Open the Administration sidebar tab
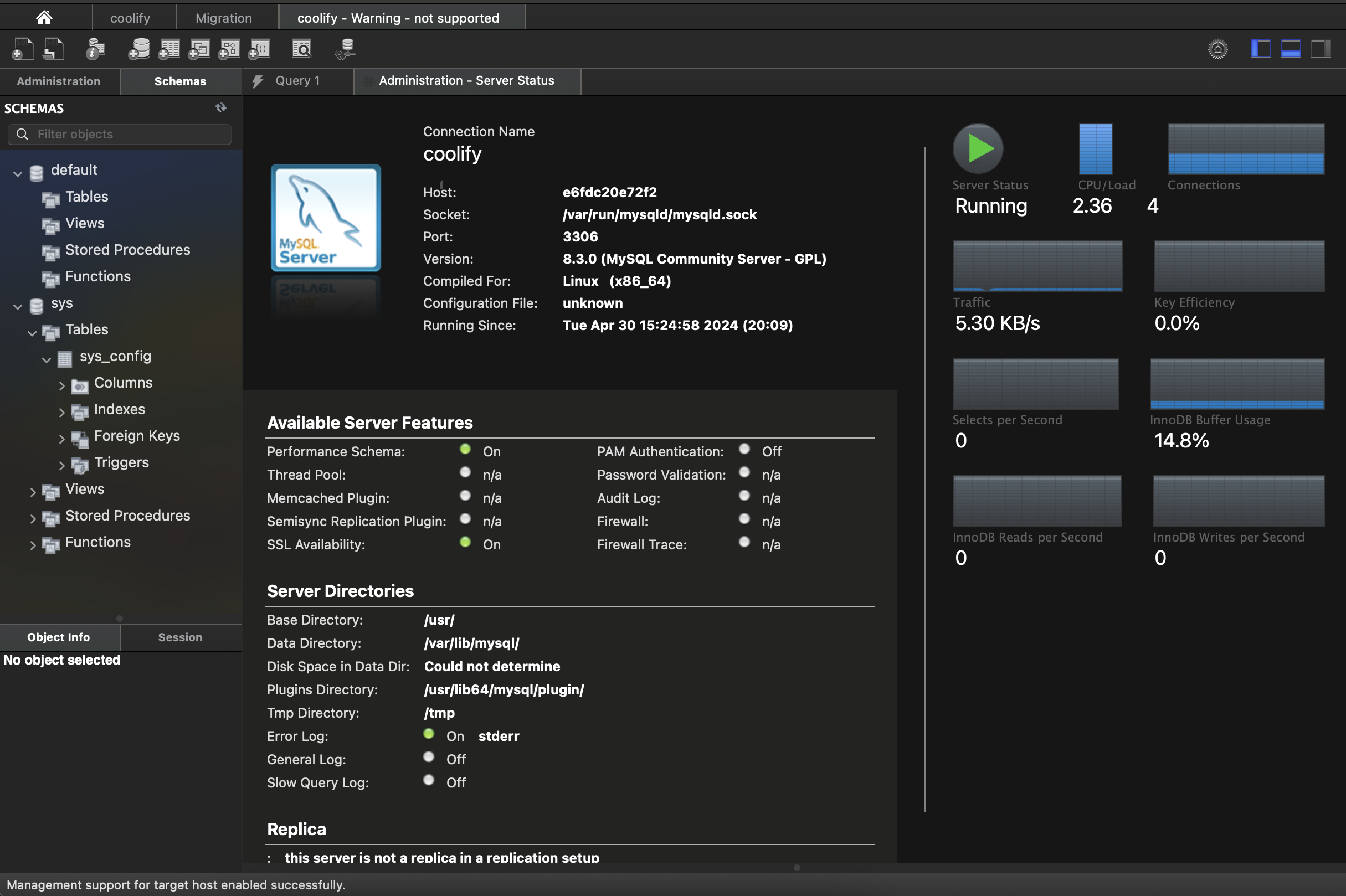1346x896 pixels. (58, 81)
